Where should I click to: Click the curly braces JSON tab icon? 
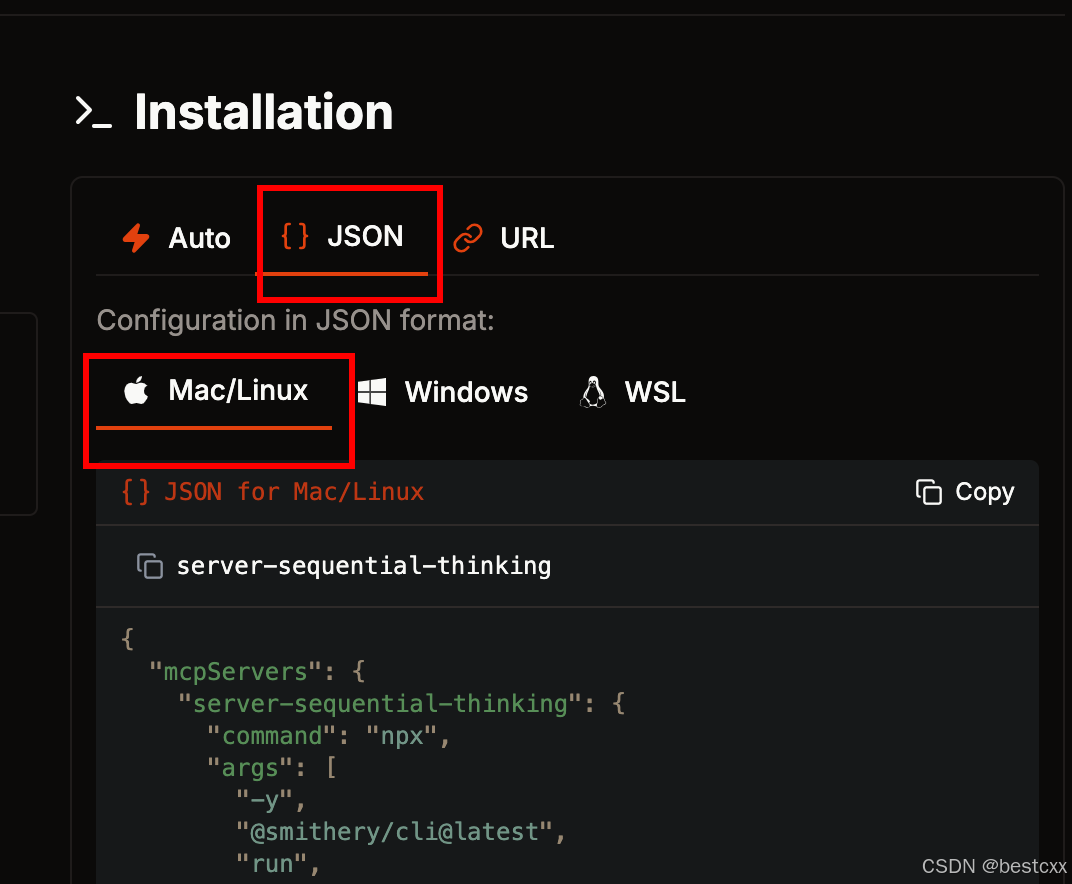295,237
